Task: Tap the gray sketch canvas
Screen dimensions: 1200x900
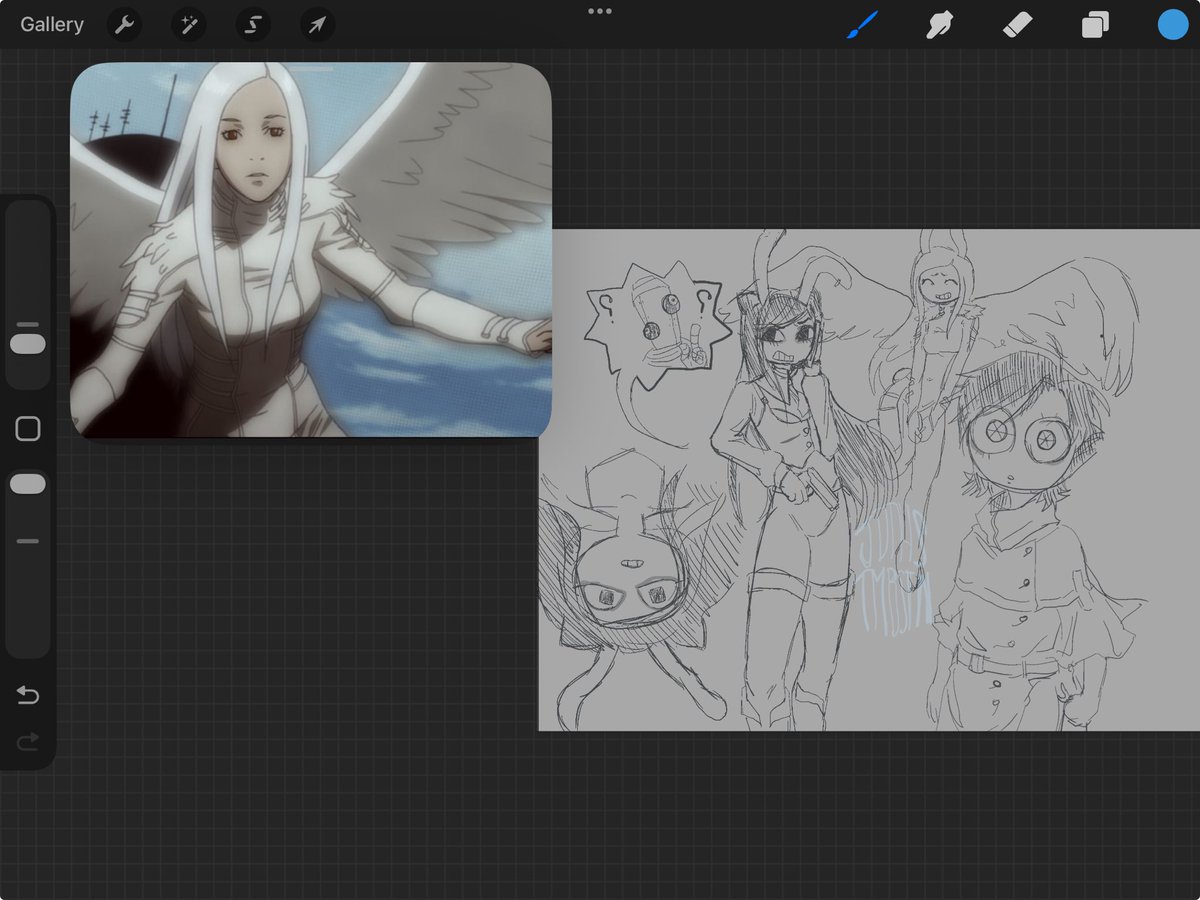Action: pyautogui.click(x=869, y=480)
